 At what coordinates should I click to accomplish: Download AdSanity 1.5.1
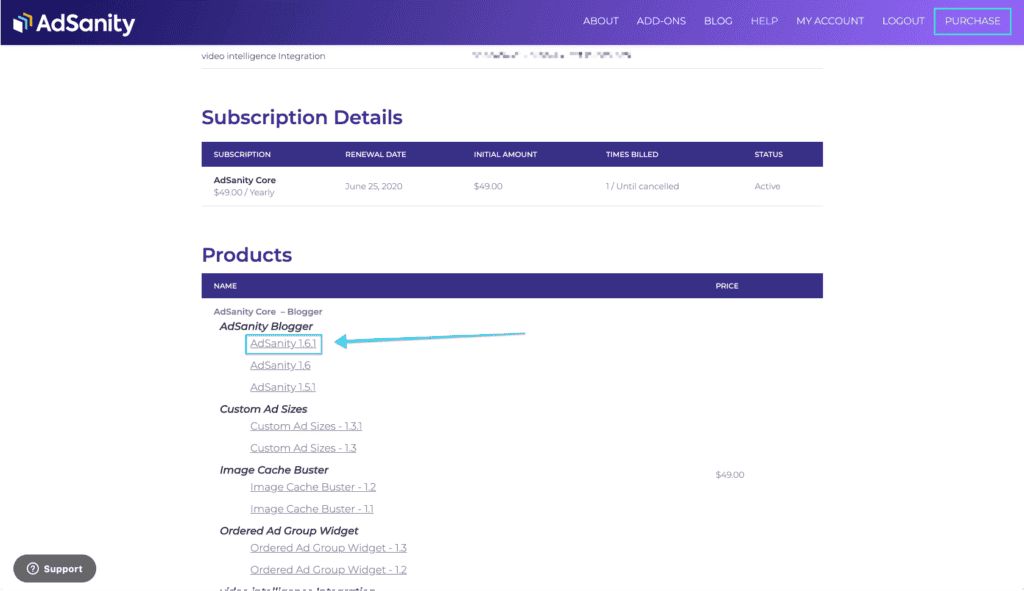[x=283, y=387]
